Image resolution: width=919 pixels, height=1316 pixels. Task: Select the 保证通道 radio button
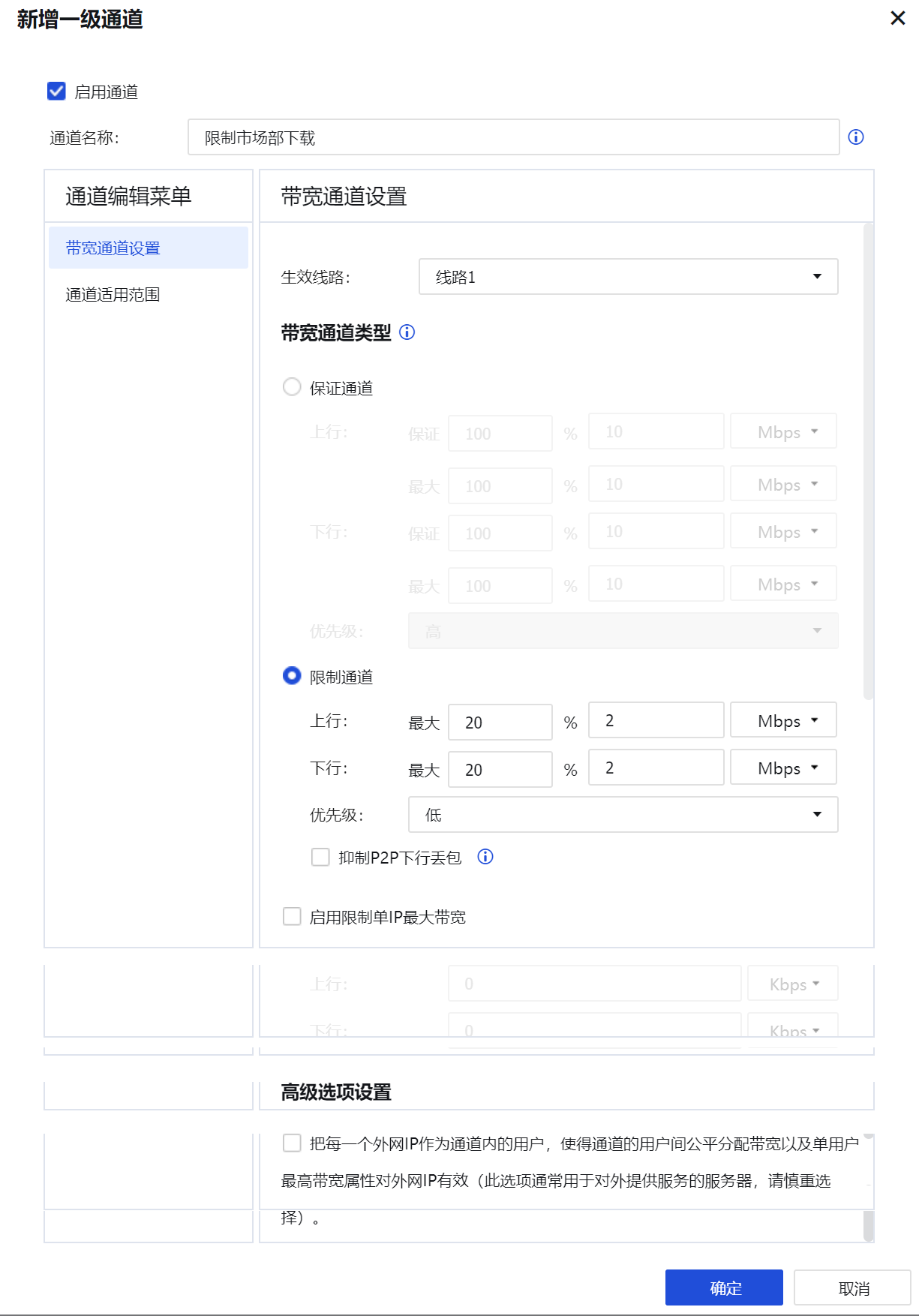292,387
